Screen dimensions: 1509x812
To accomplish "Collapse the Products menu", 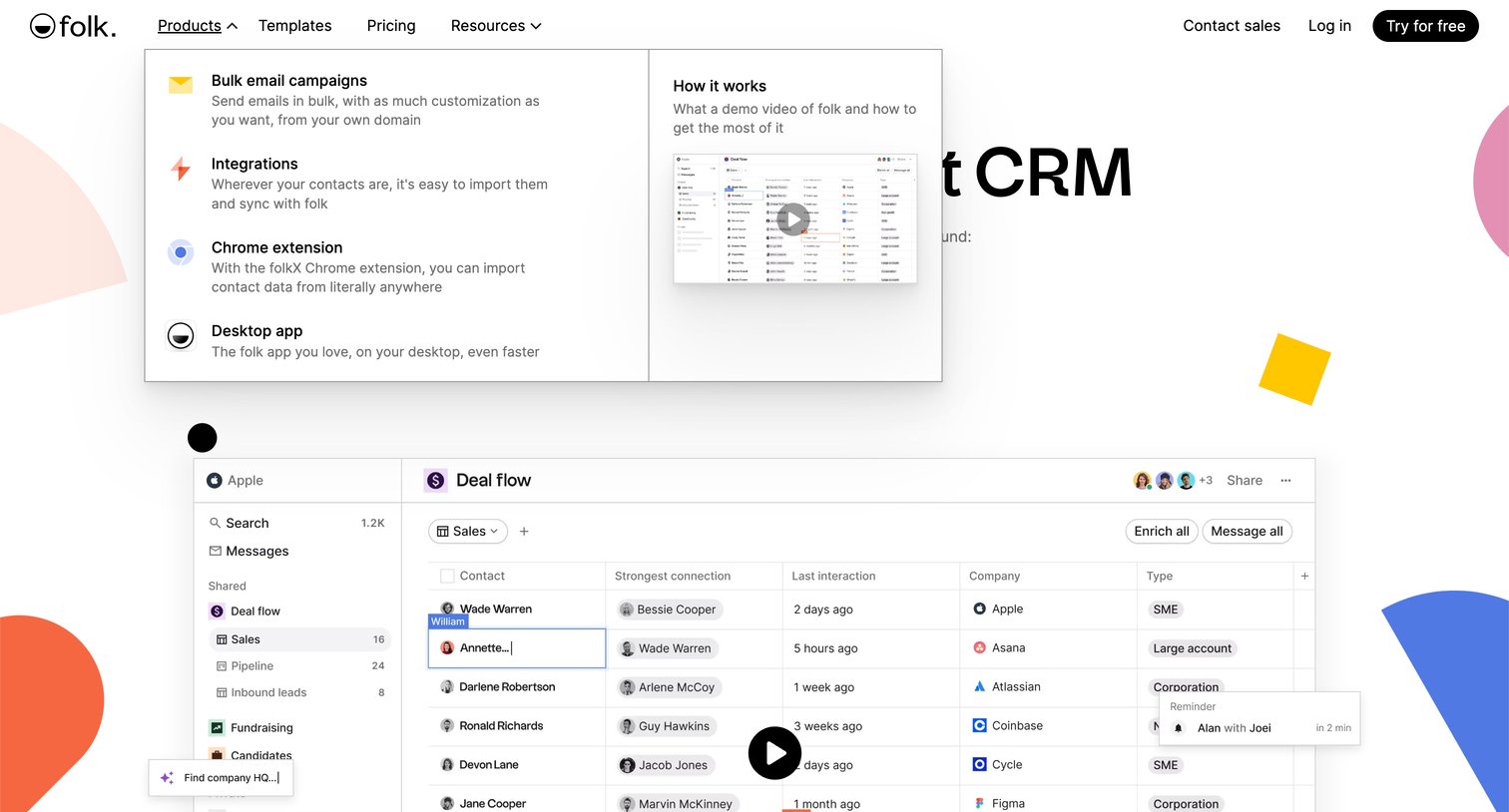I will (x=198, y=26).
